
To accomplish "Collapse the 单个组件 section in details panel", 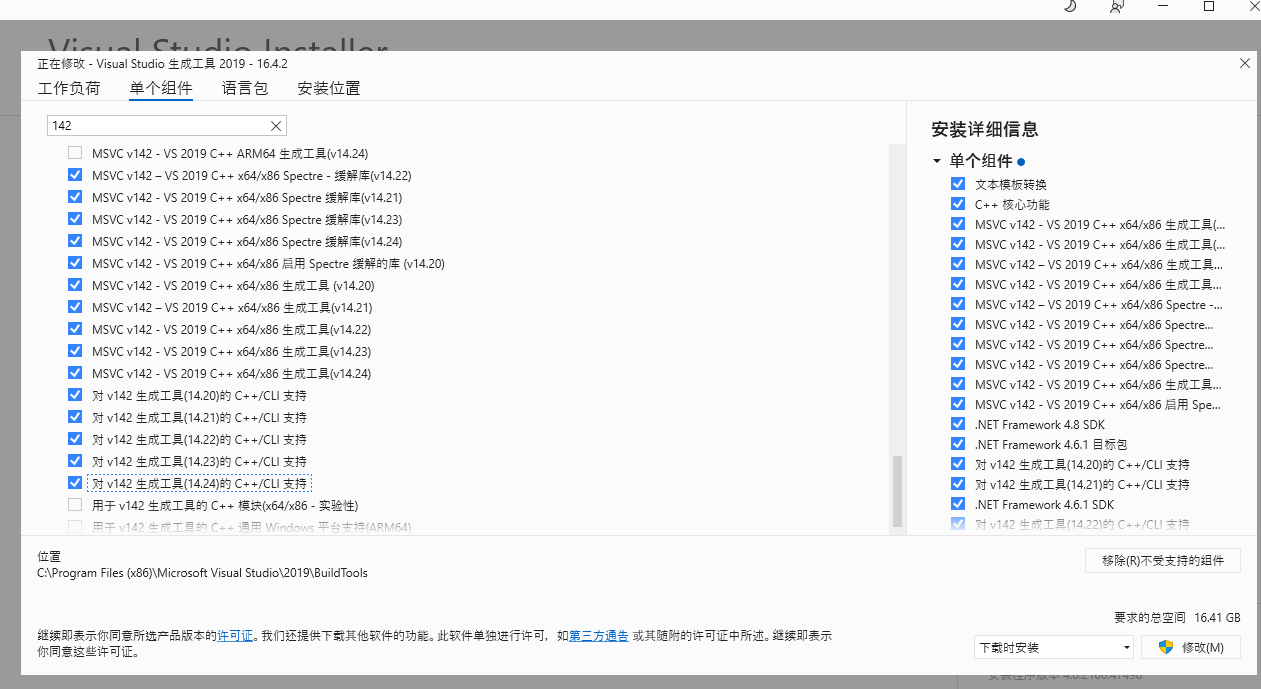I will [x=937, y=161].
